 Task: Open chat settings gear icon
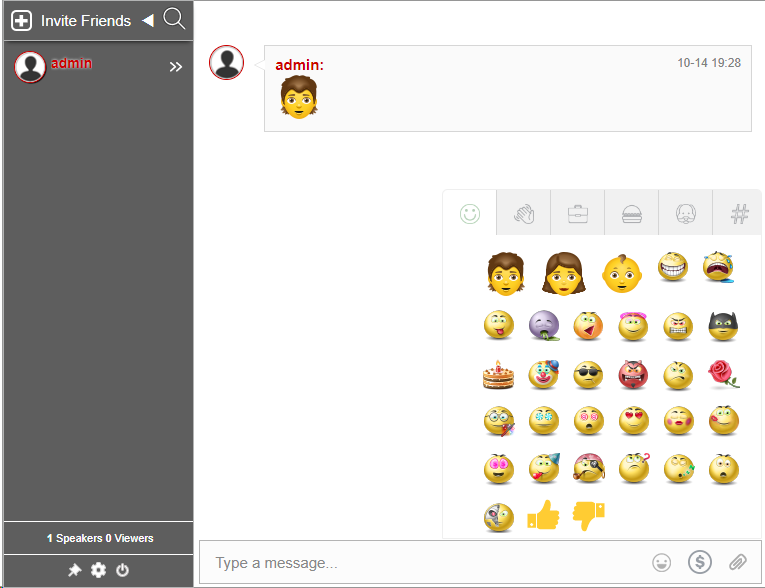[x=98, y=570]
